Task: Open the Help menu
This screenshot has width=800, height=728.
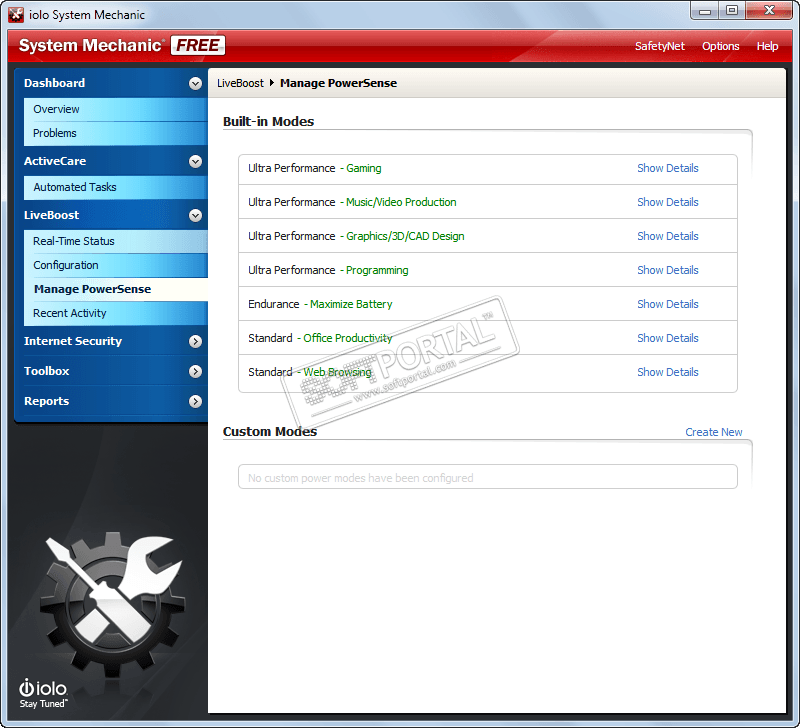Action: pos(767,46)
